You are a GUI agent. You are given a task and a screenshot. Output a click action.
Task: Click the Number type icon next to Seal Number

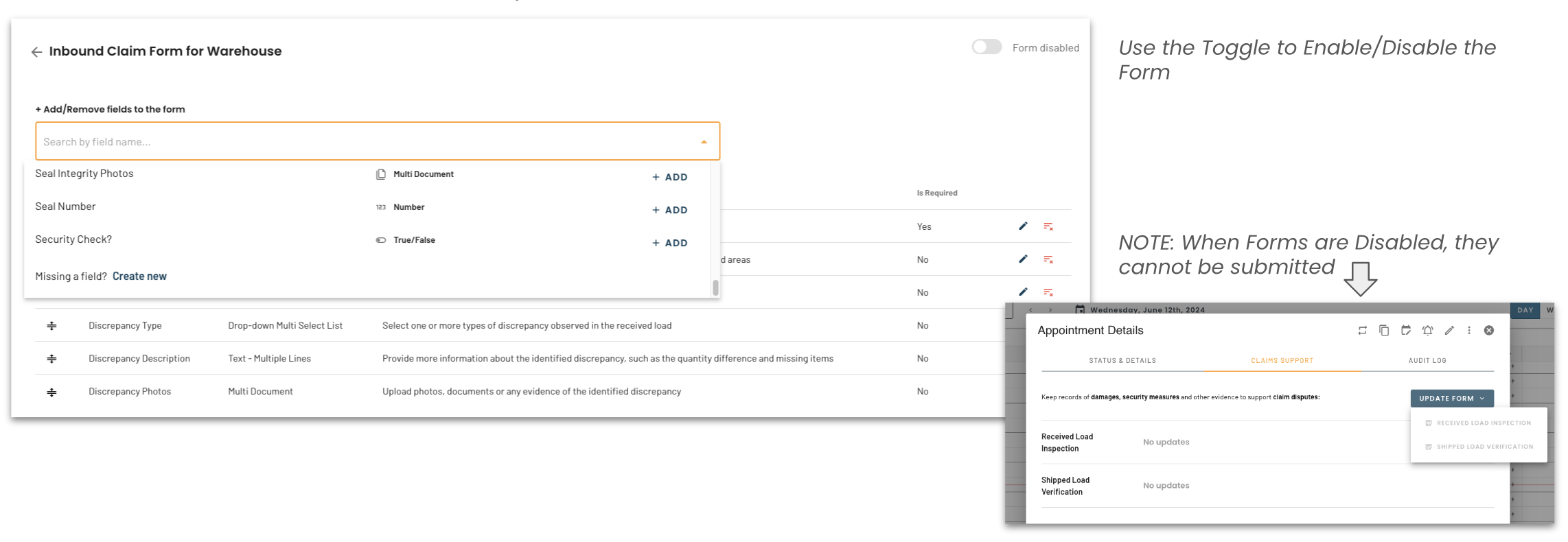coord(381,207)
